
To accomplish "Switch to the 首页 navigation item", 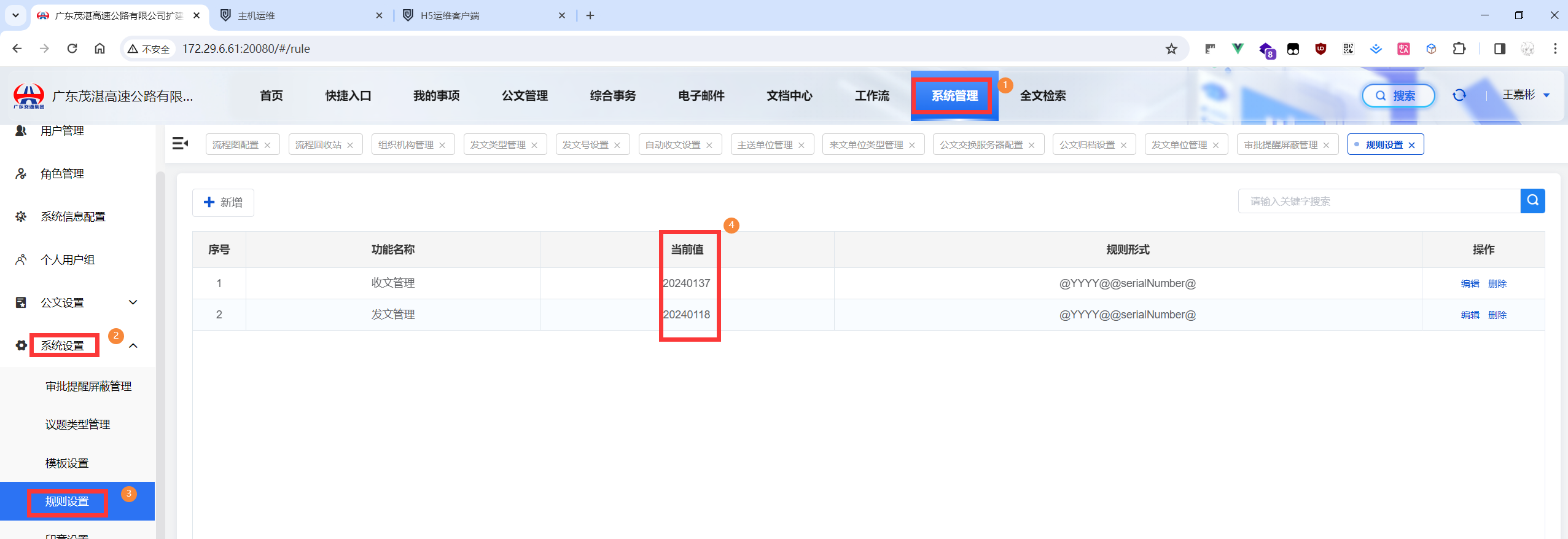I will point(271,95).
